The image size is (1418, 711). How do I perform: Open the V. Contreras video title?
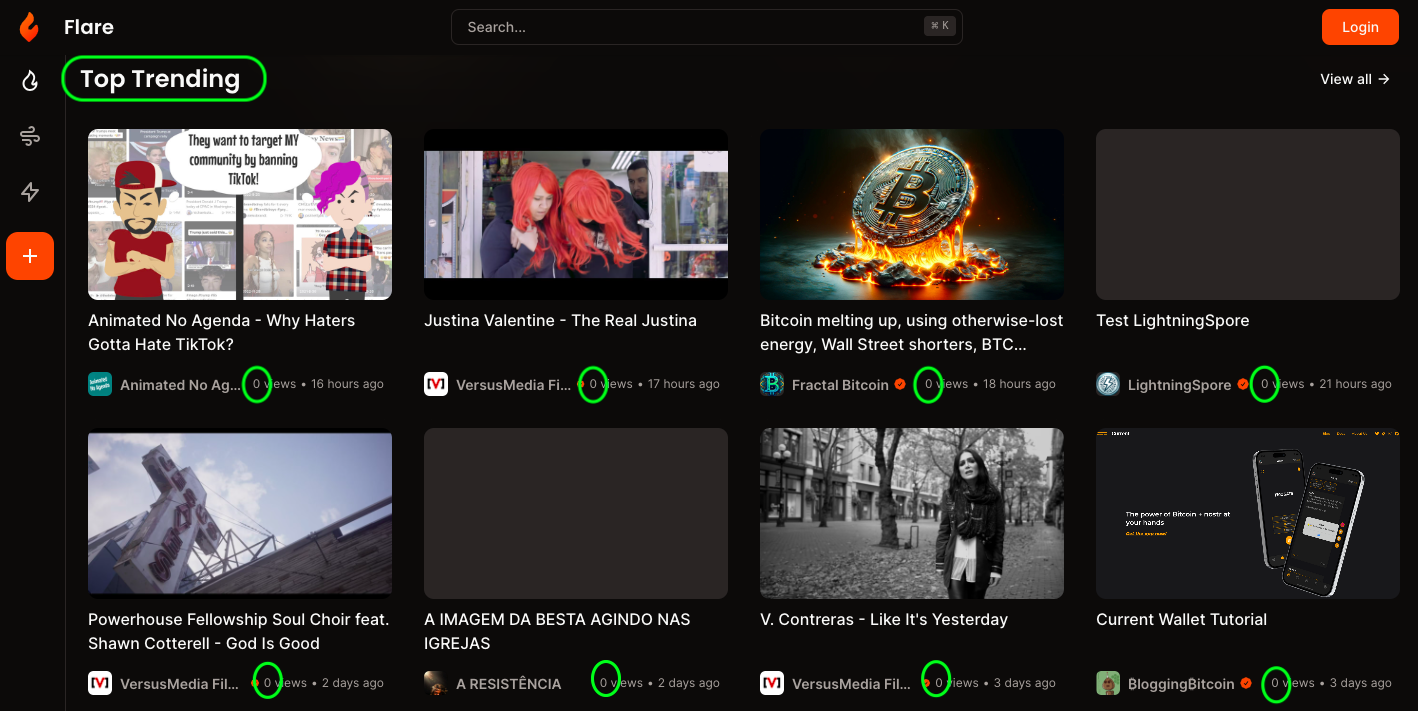(x=884, y=619)
